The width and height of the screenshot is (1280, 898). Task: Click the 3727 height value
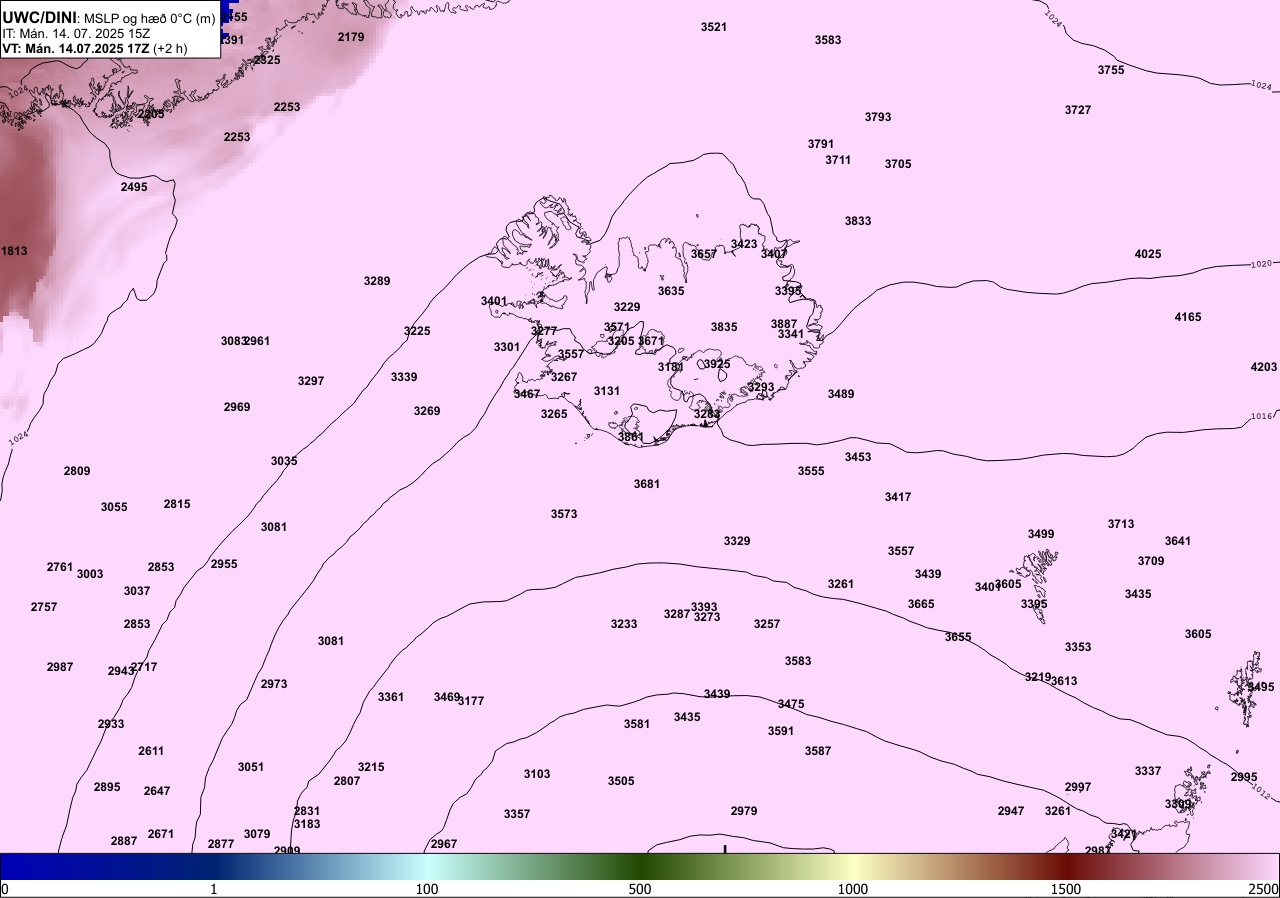1078,110
